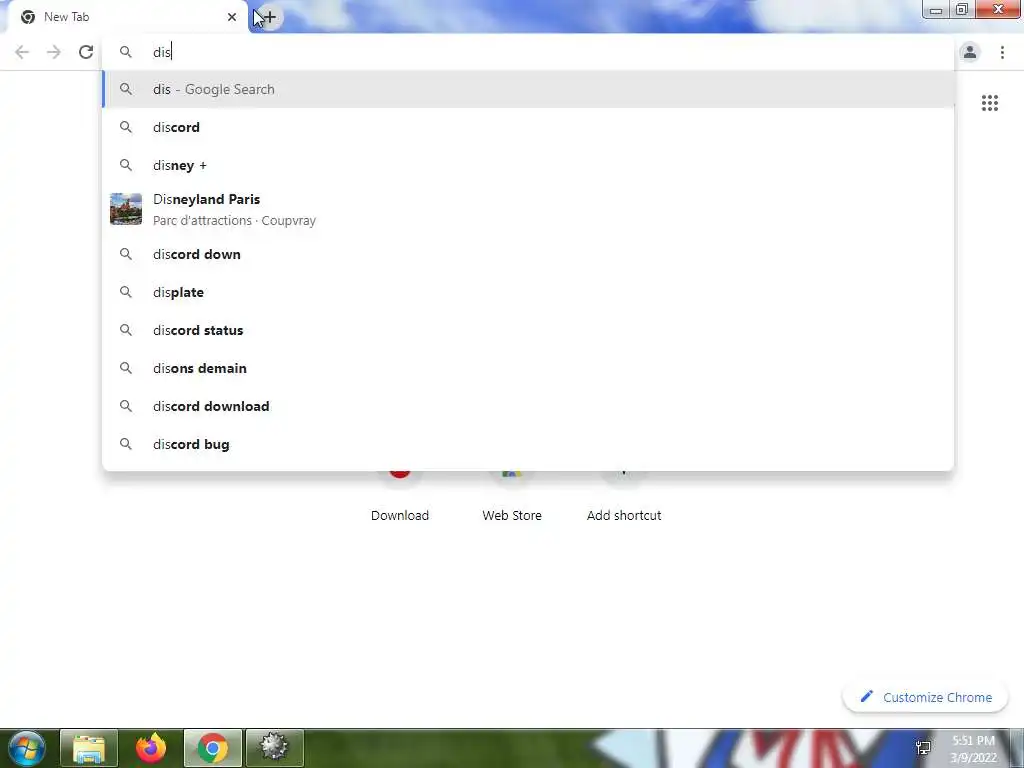The width and height of the screenshot is (1024, 768).
Task: Open the Chrome profile avatar icon
Action: (970, 52)
